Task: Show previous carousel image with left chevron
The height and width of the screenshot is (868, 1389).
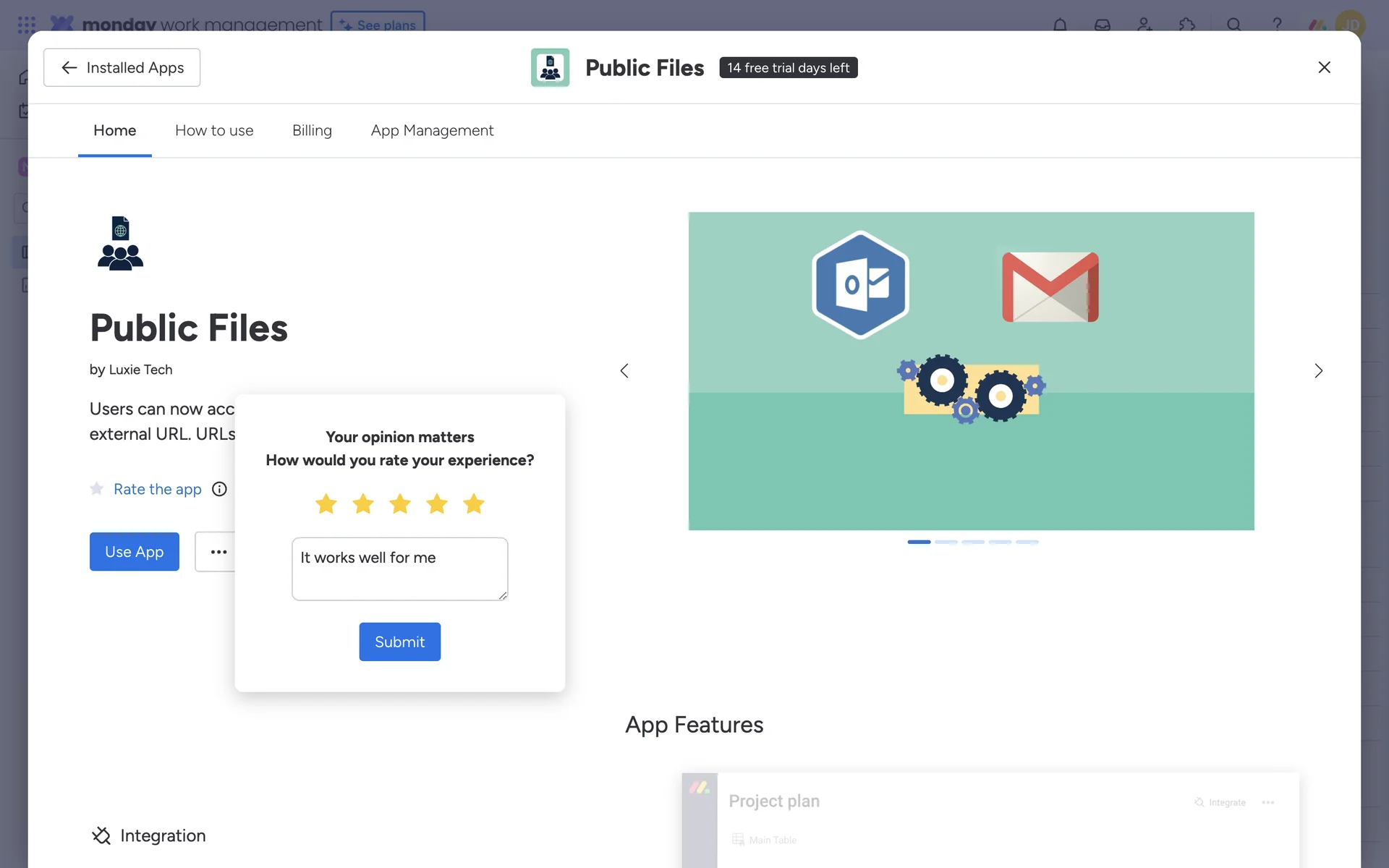Action: click(624, 371)
